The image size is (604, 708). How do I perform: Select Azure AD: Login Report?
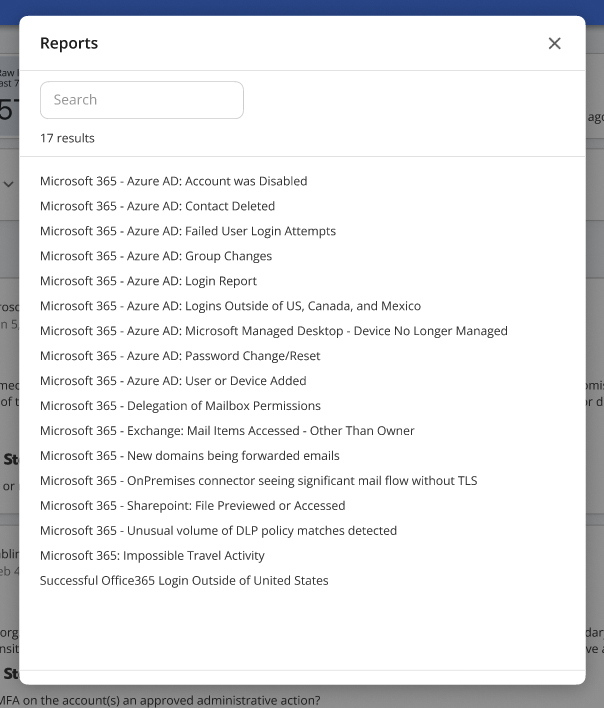pyautogui.click(x=148, y=281)
